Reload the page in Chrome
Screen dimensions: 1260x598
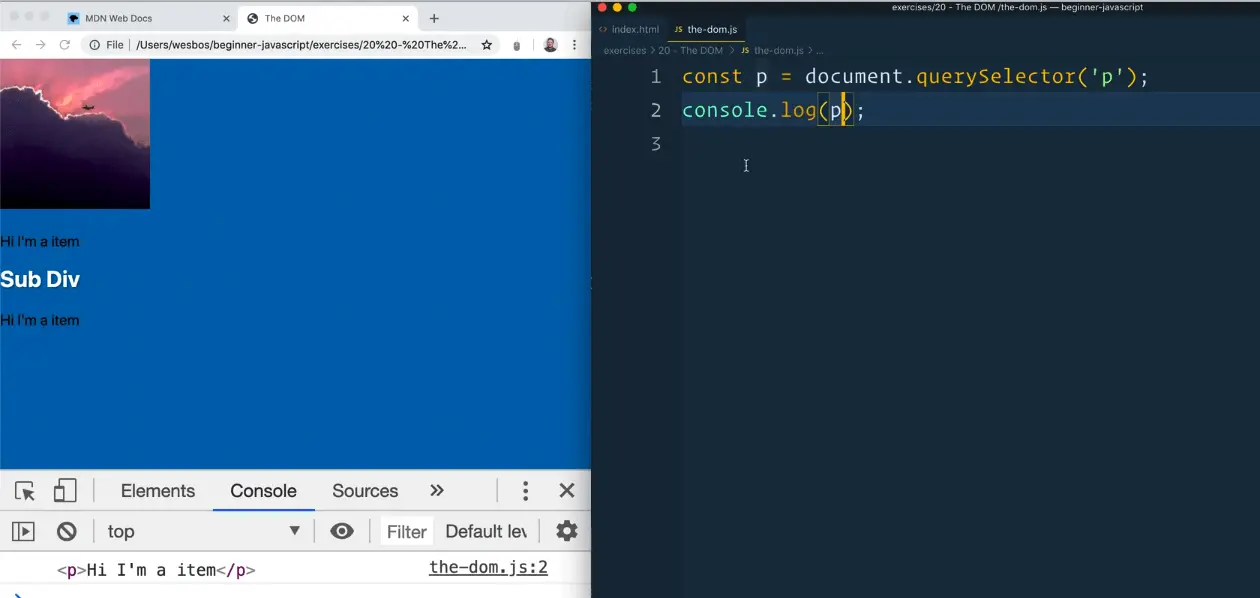[65, 45]
